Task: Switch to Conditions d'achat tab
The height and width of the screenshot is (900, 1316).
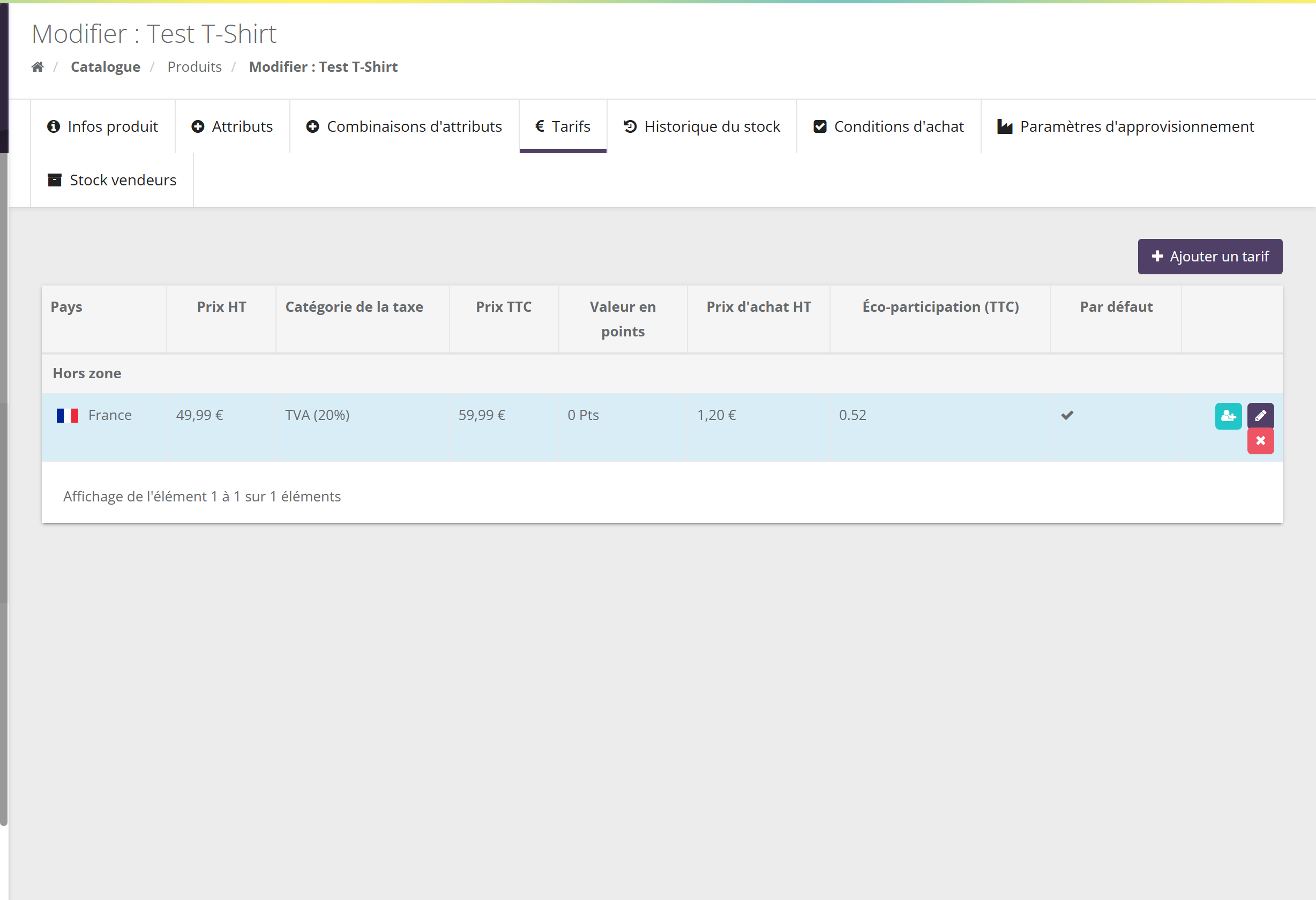Action: 888,126
